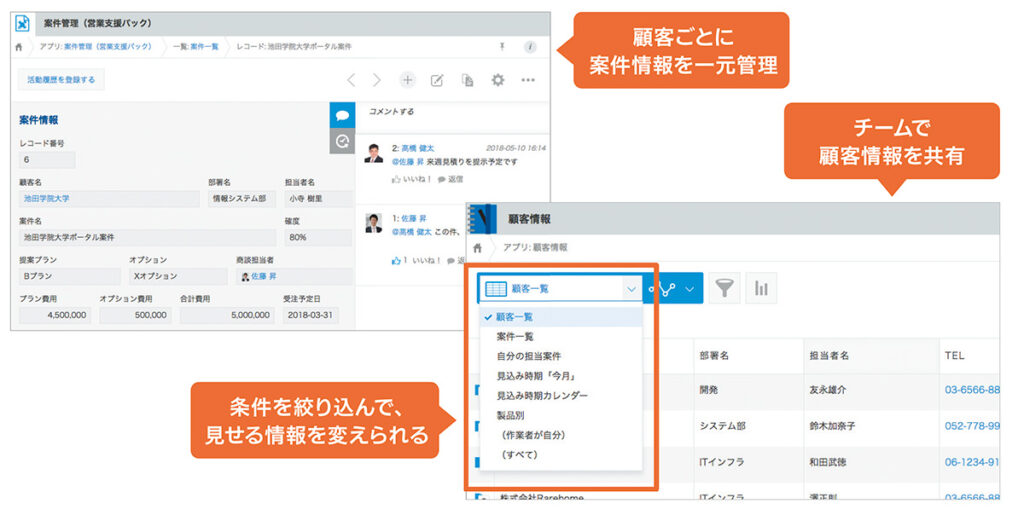This screenshot has width=1024, height=515.
Task: Expand the dropdown arrow beside flow icon
Action: click(690, 289)
